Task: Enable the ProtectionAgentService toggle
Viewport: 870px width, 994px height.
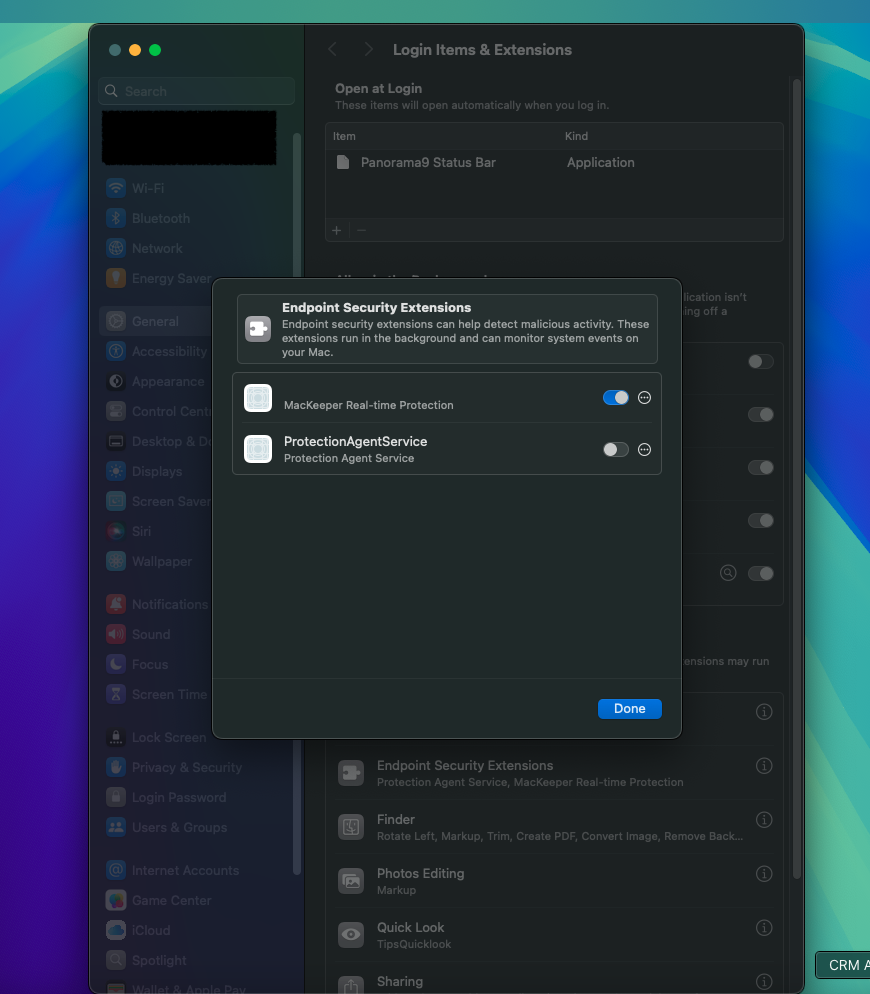Action: click(x=615, y=449)
